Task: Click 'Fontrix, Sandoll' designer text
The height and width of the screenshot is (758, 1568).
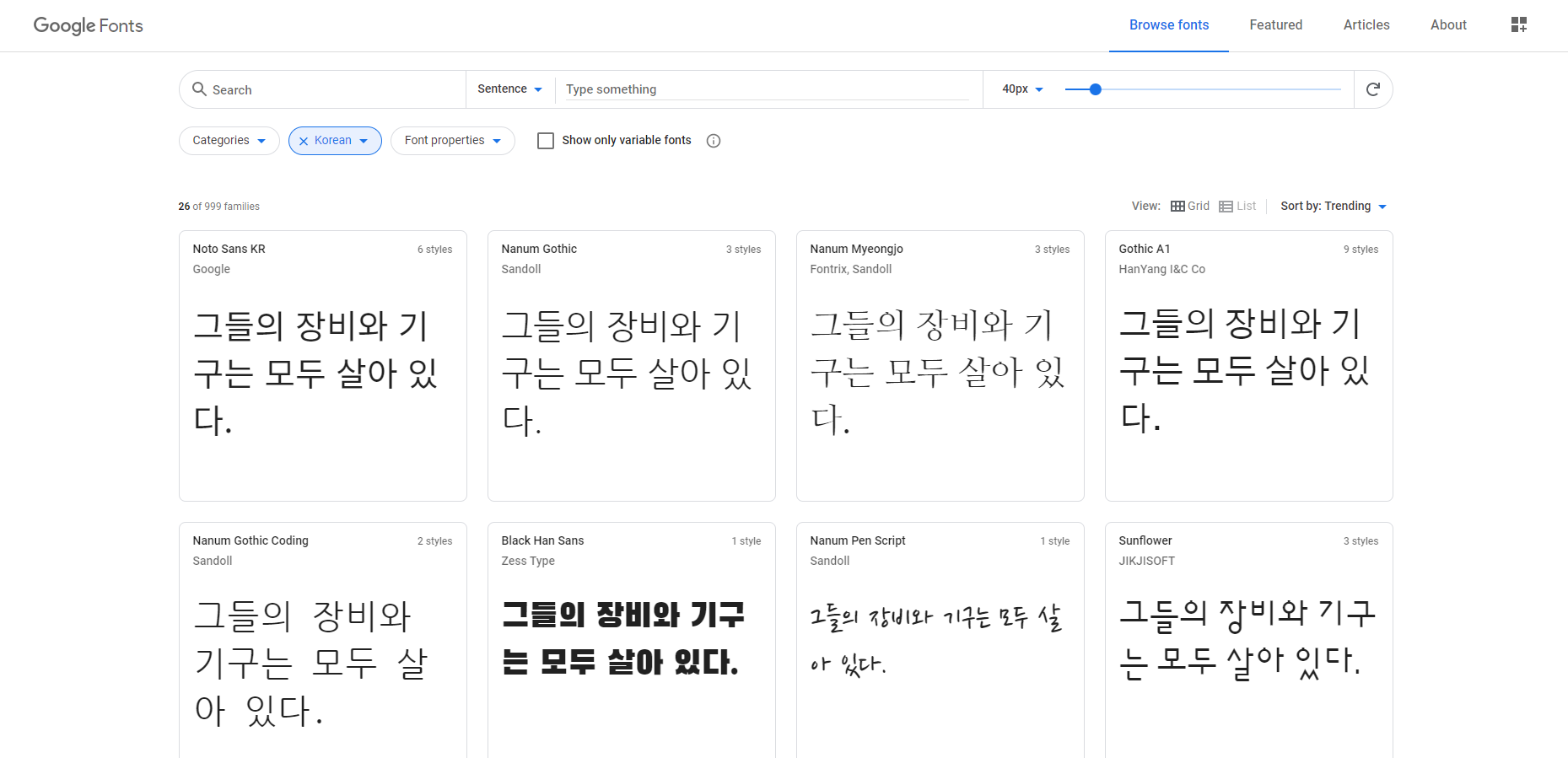Action: click(850, 269)
